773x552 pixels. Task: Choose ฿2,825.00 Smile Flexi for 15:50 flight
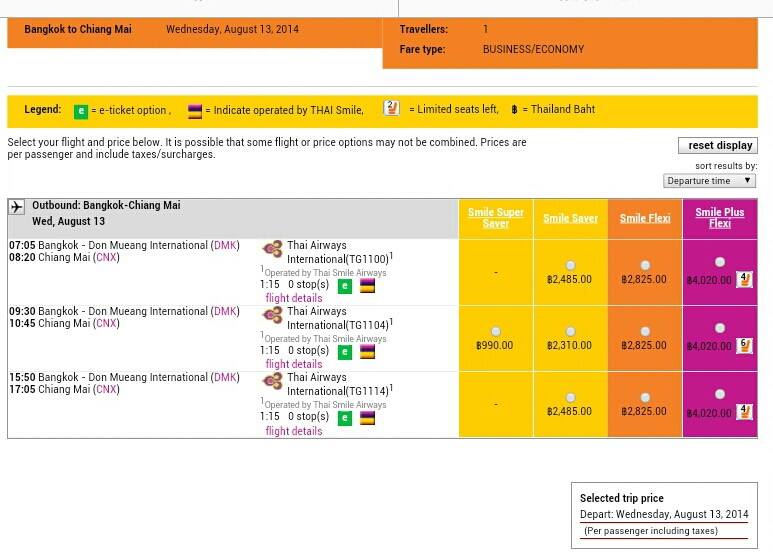[645, 397]
